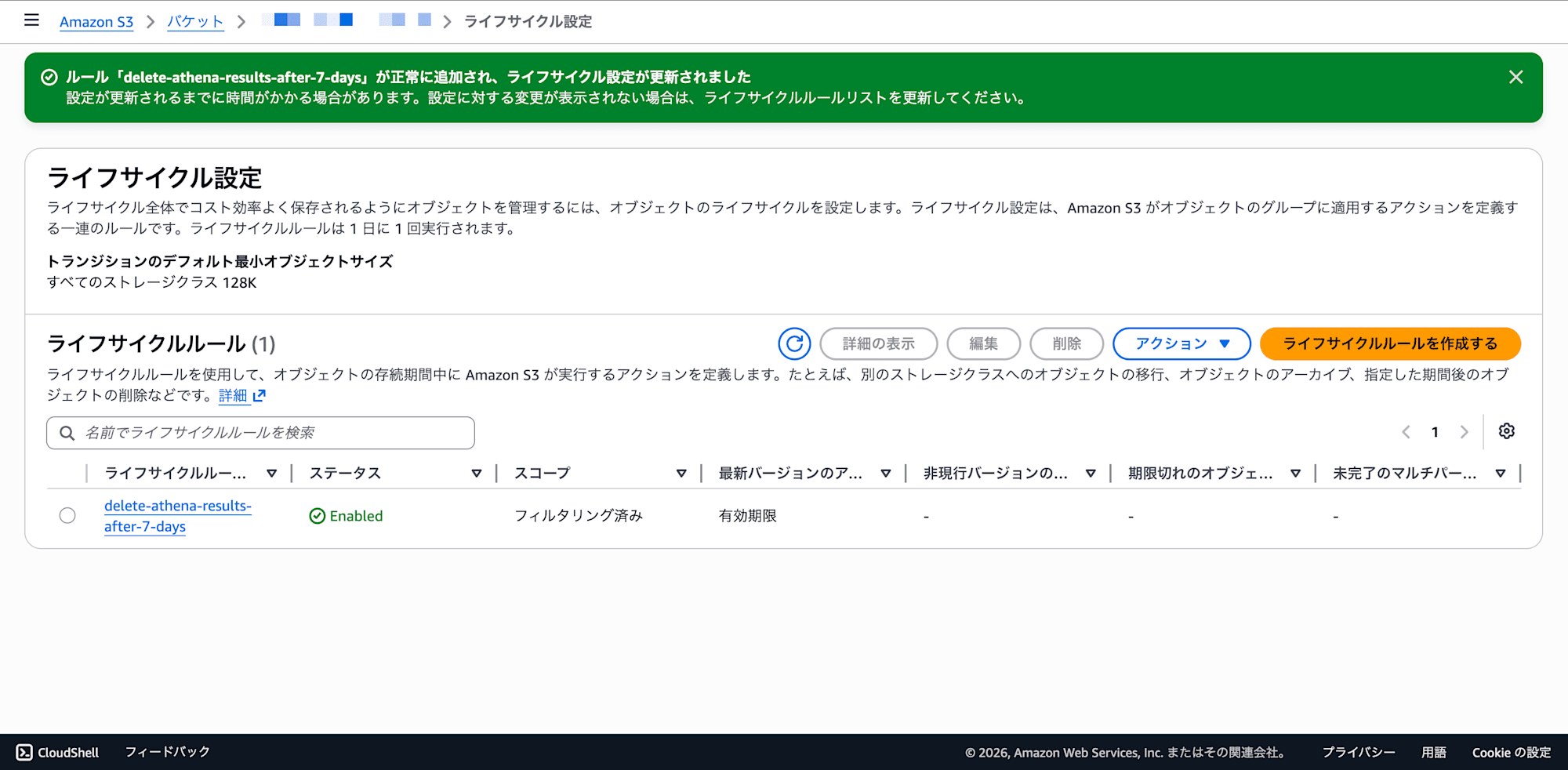The height and width of the screenshot is (770, 1568).
Task: Sort by 非現行バージョンの... column
Action: tap(1090, 473)
